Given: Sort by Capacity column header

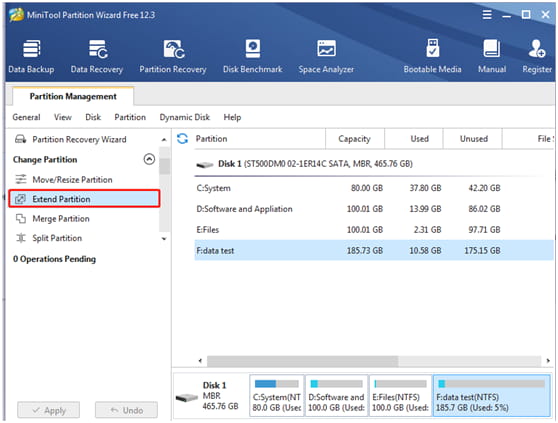Looking at the screenshot, I should click(354, 139).
